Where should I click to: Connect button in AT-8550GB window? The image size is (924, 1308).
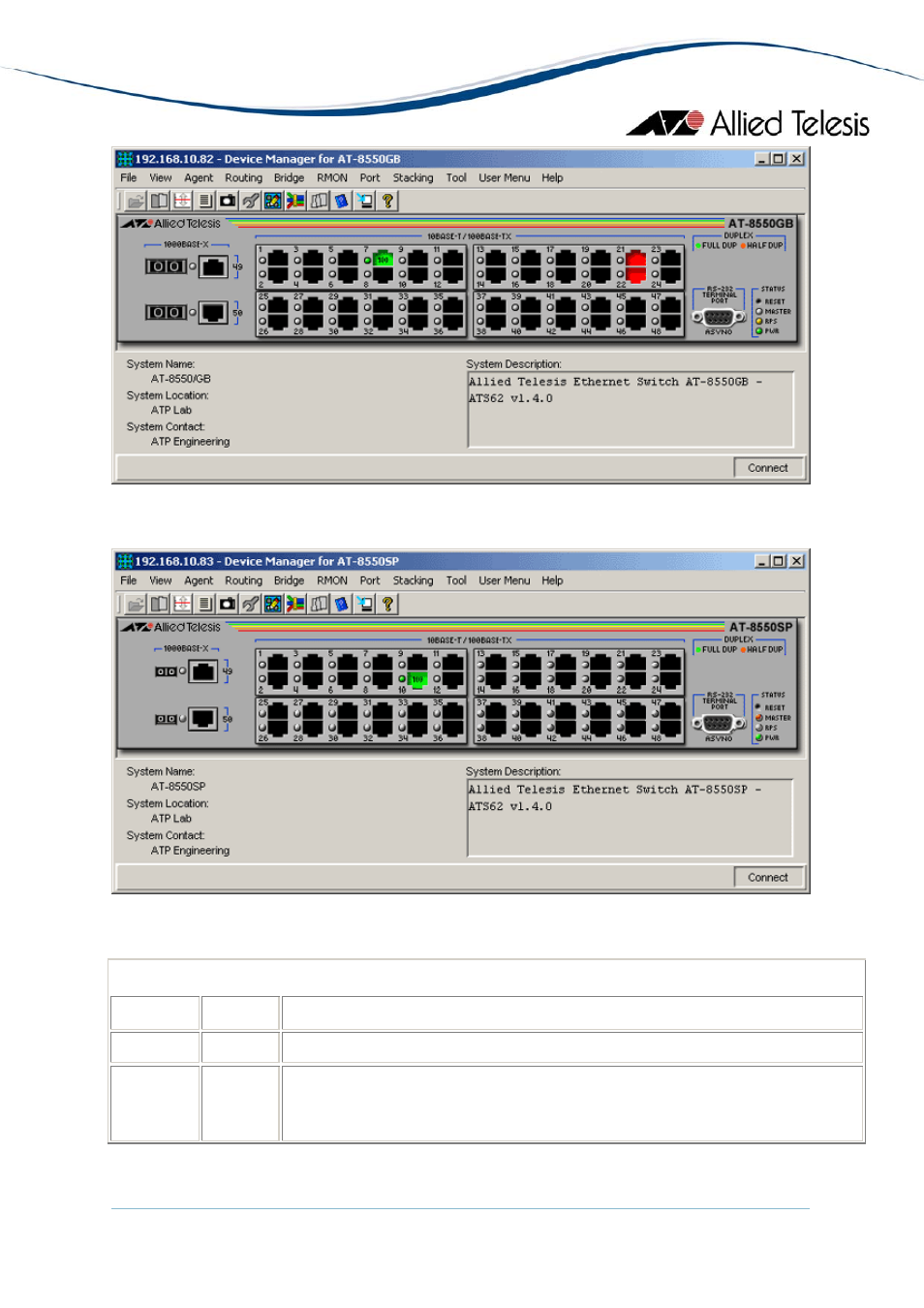[768, 468]
